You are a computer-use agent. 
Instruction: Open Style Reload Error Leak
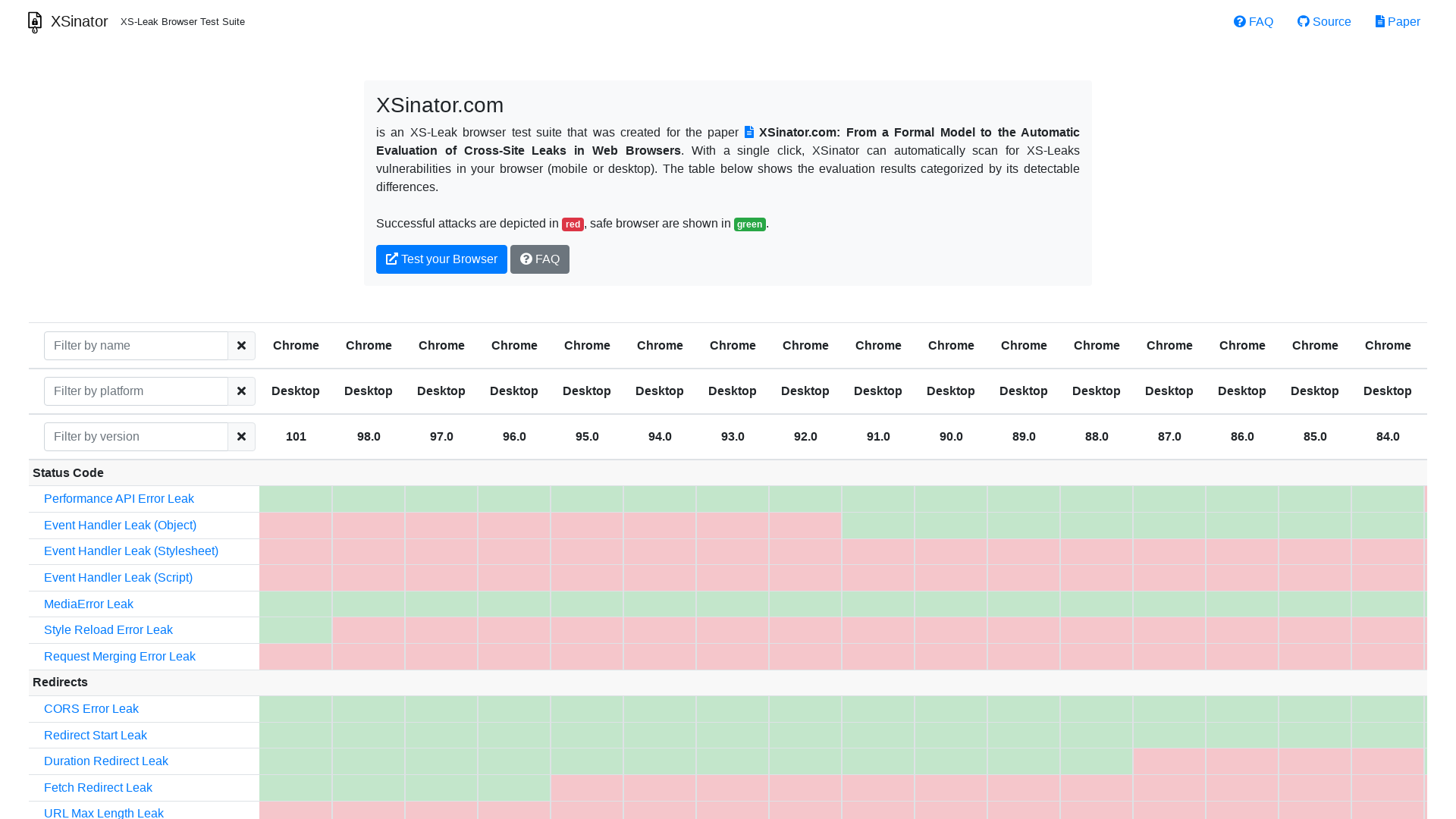click(x=108, y=630)
